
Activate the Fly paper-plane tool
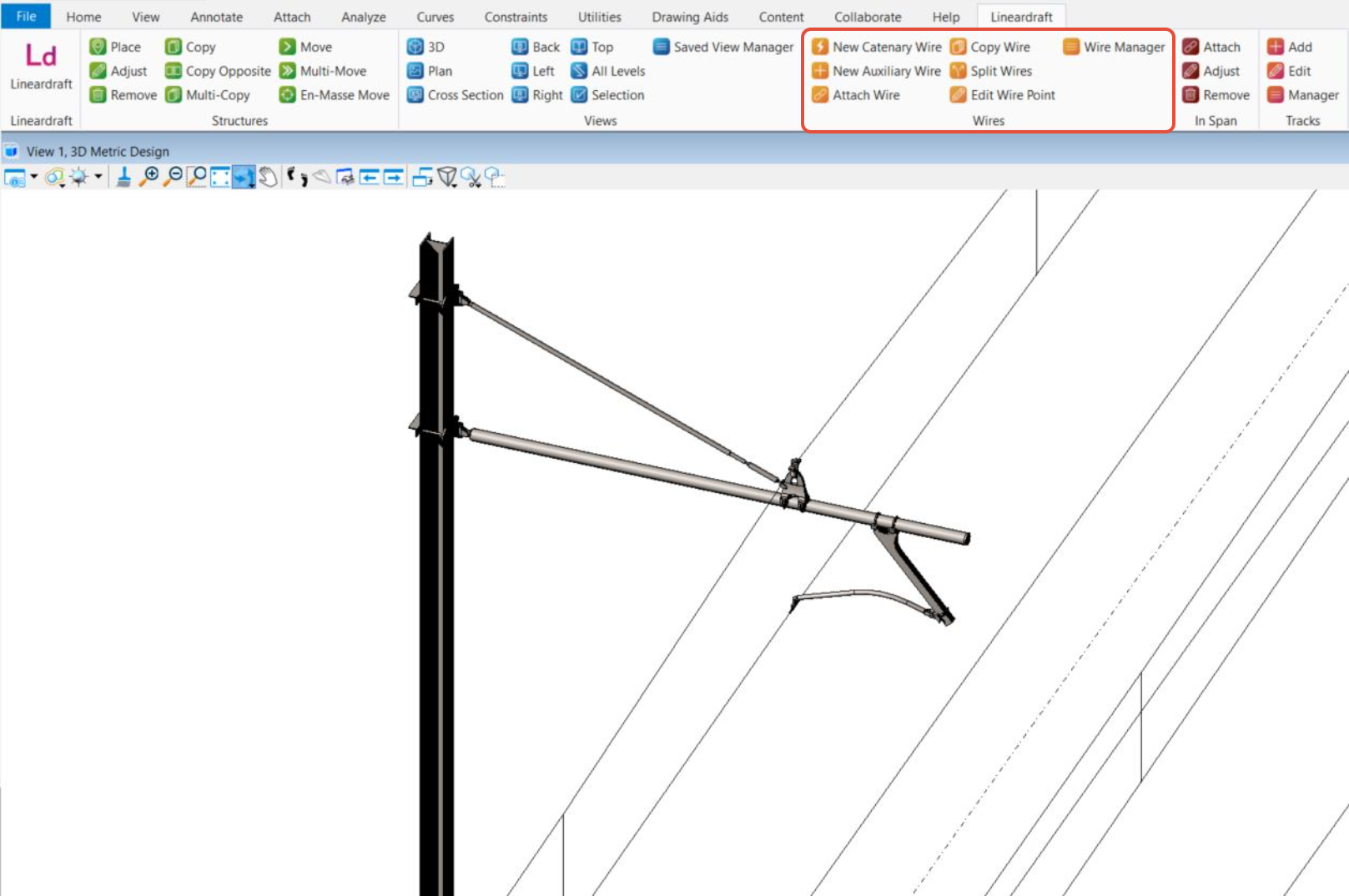(321, 176)
